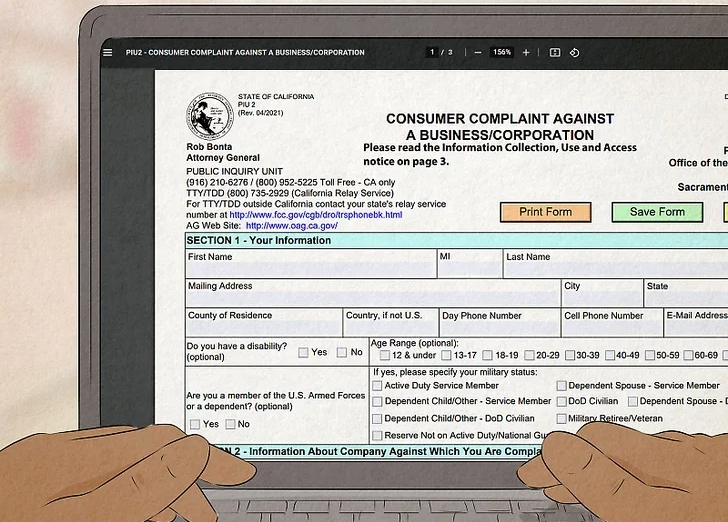Click the document title in the viewer toolbar
Screen dimensions: 728x522
click(x=245, y=52)
